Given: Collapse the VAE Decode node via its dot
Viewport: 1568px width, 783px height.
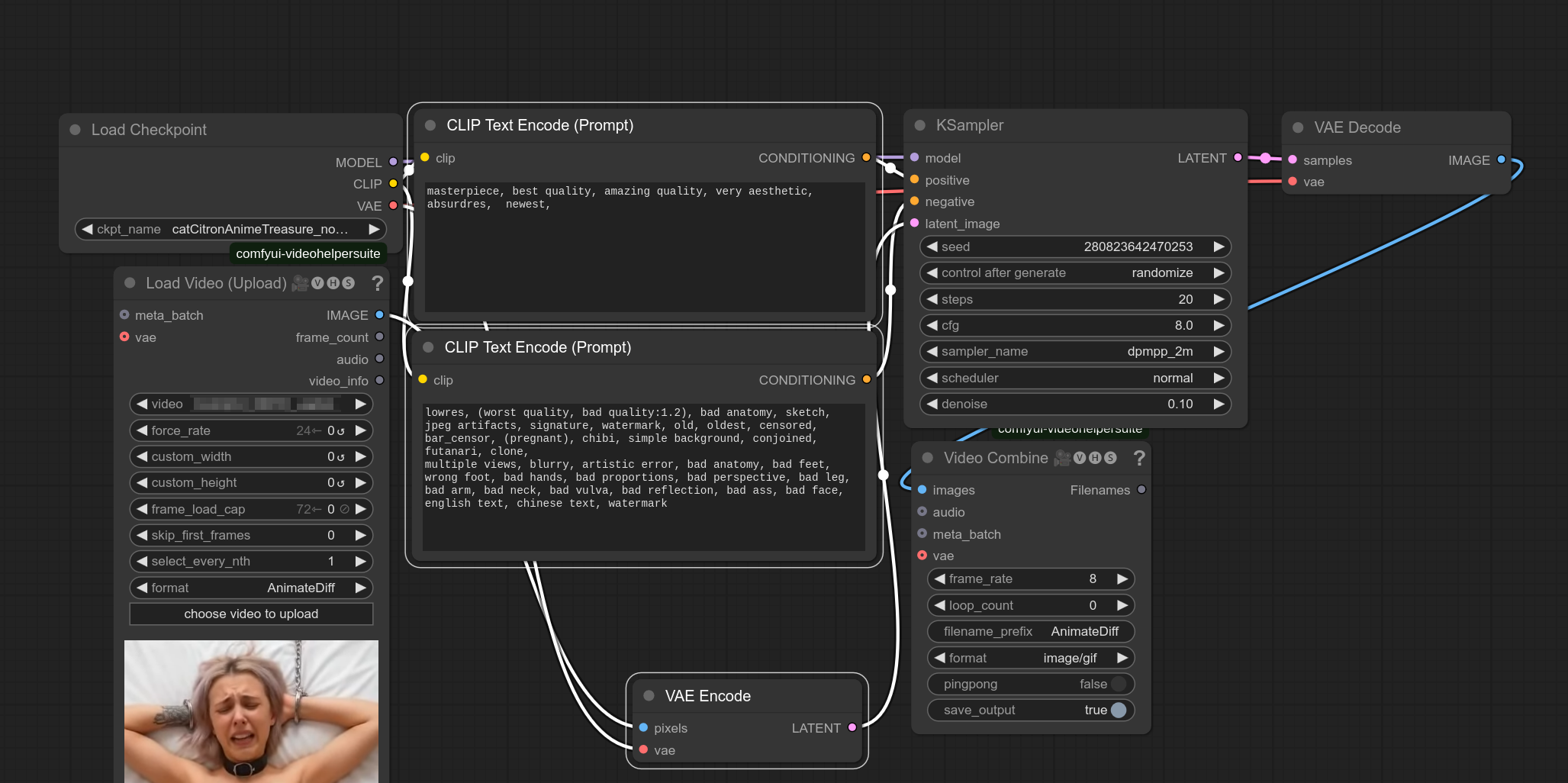Looking at the screenshot, I should [x=1297, y=127].
